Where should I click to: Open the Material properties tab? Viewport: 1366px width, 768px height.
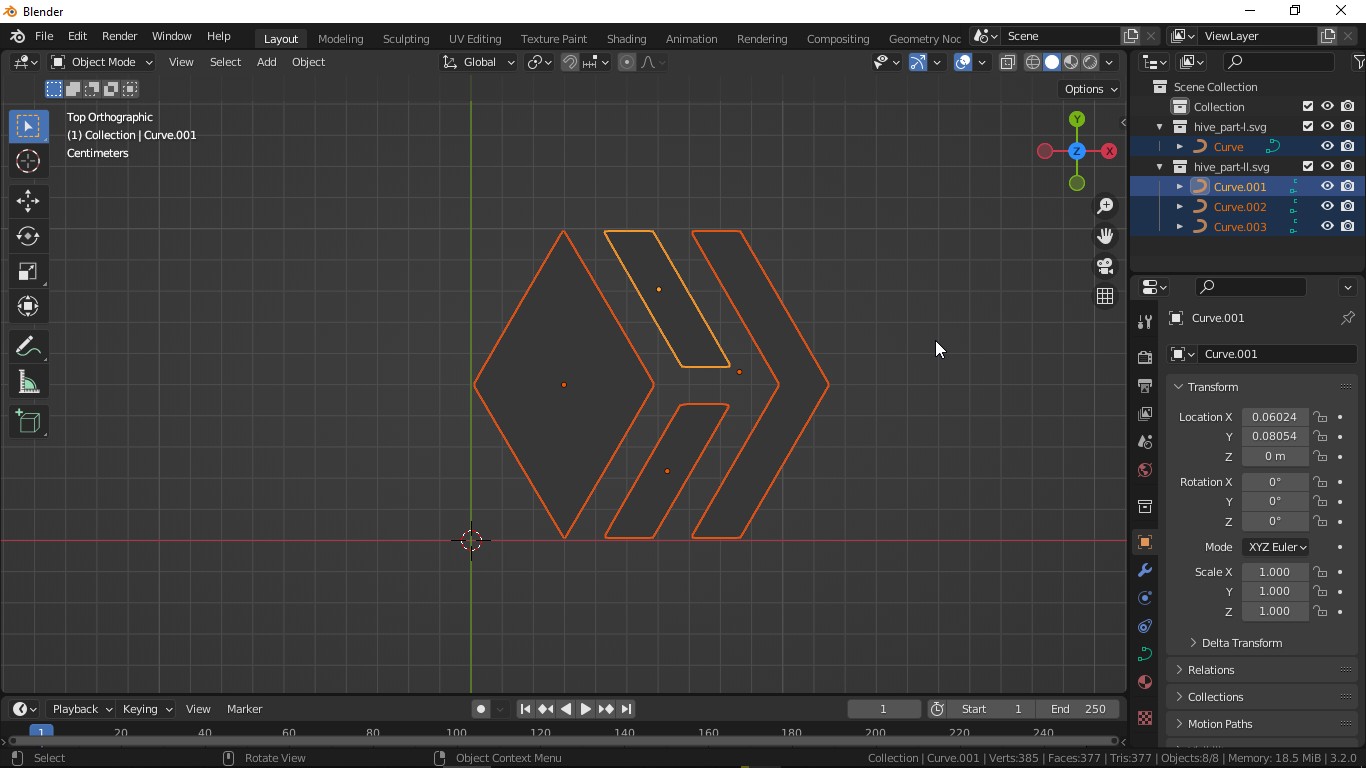(1145, 682)
